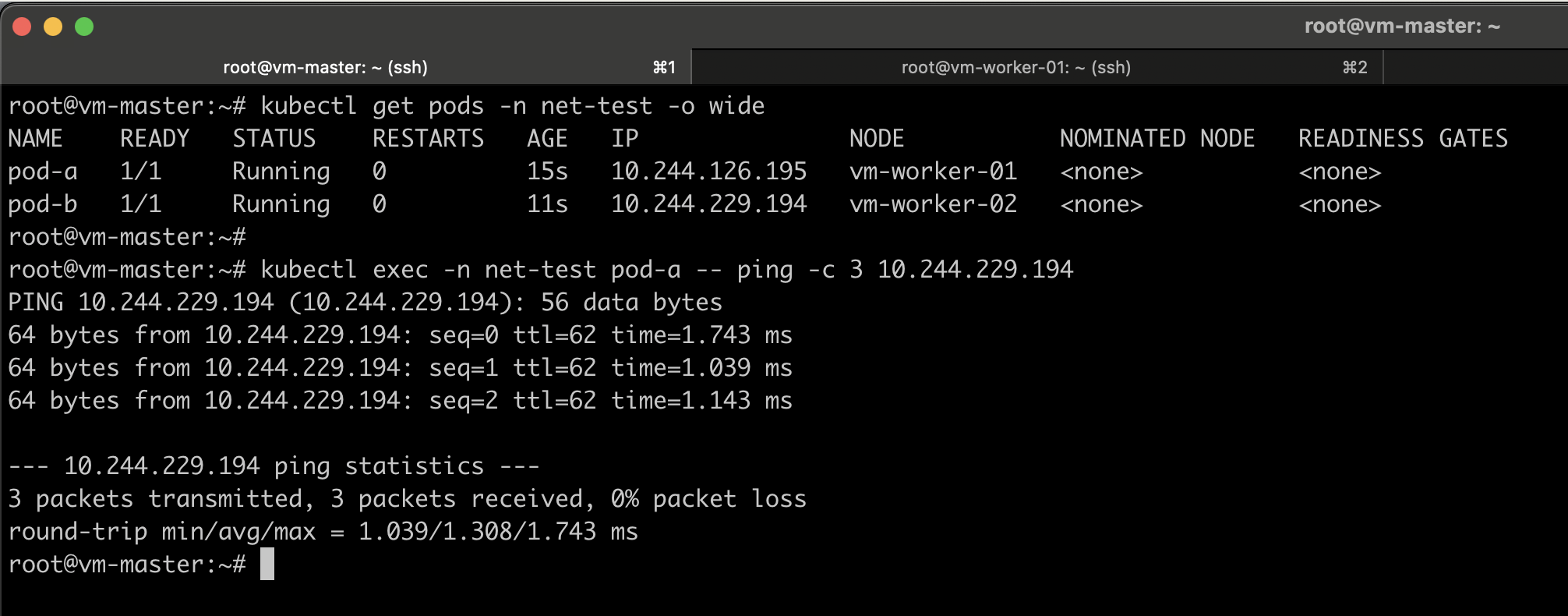Viewport: 1568px width, 616px height.
Task: Click the pod IP 10.244.126.195 in the table
Action: (x=708, y=172)
